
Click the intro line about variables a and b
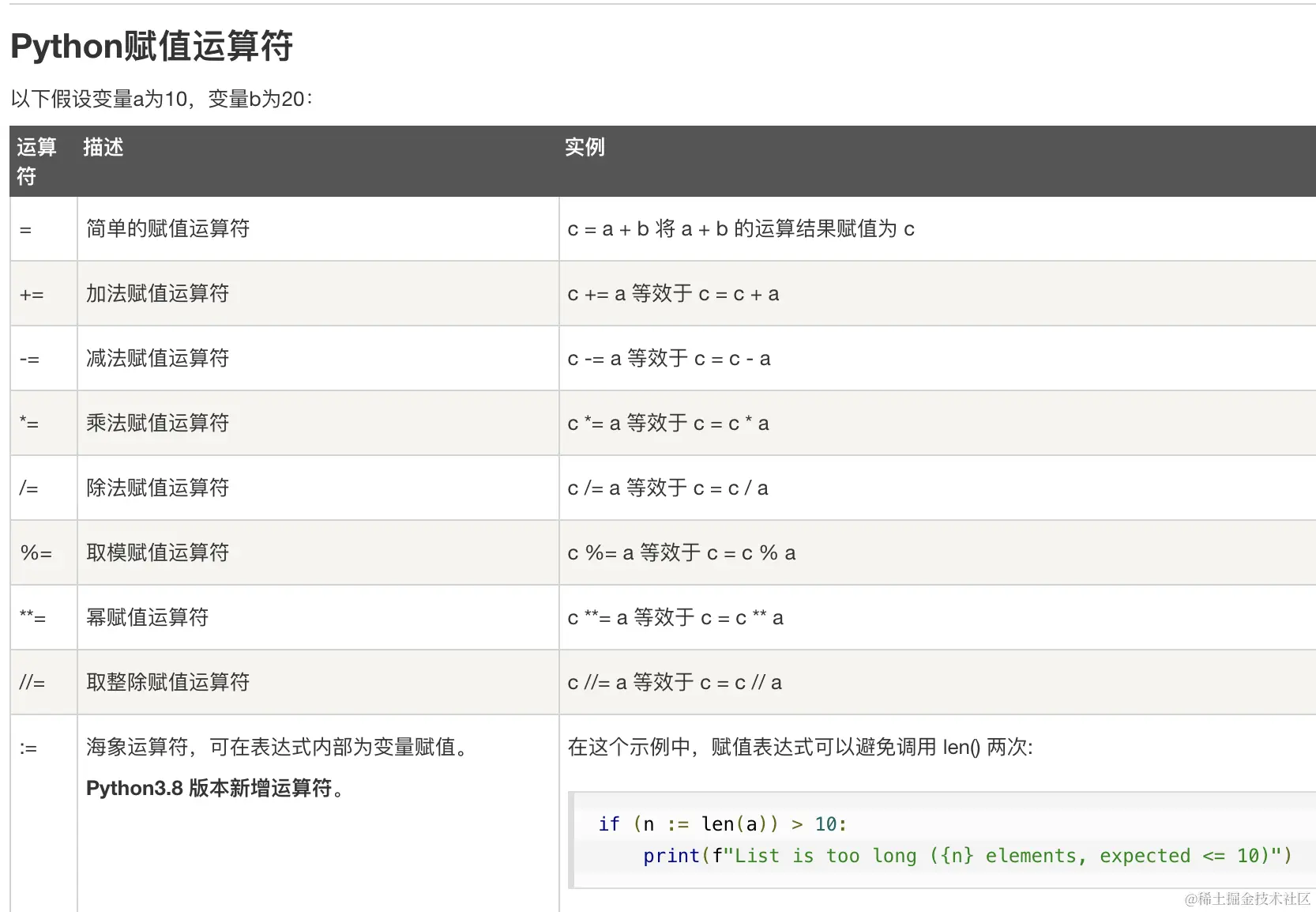(x=162, y=100)
